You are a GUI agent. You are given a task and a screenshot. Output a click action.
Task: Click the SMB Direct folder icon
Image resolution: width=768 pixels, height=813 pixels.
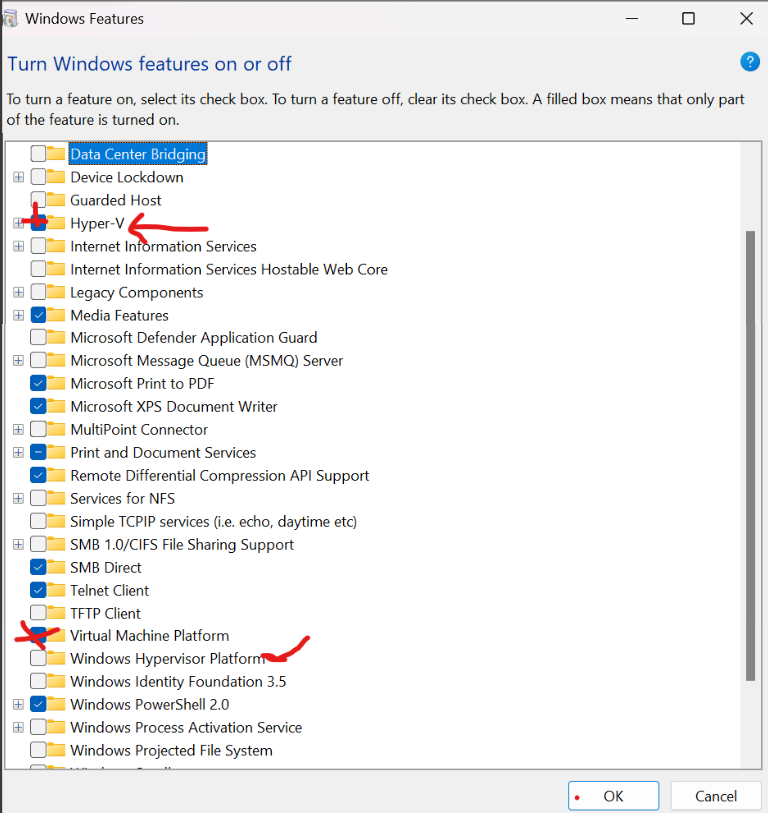(56, 567)
